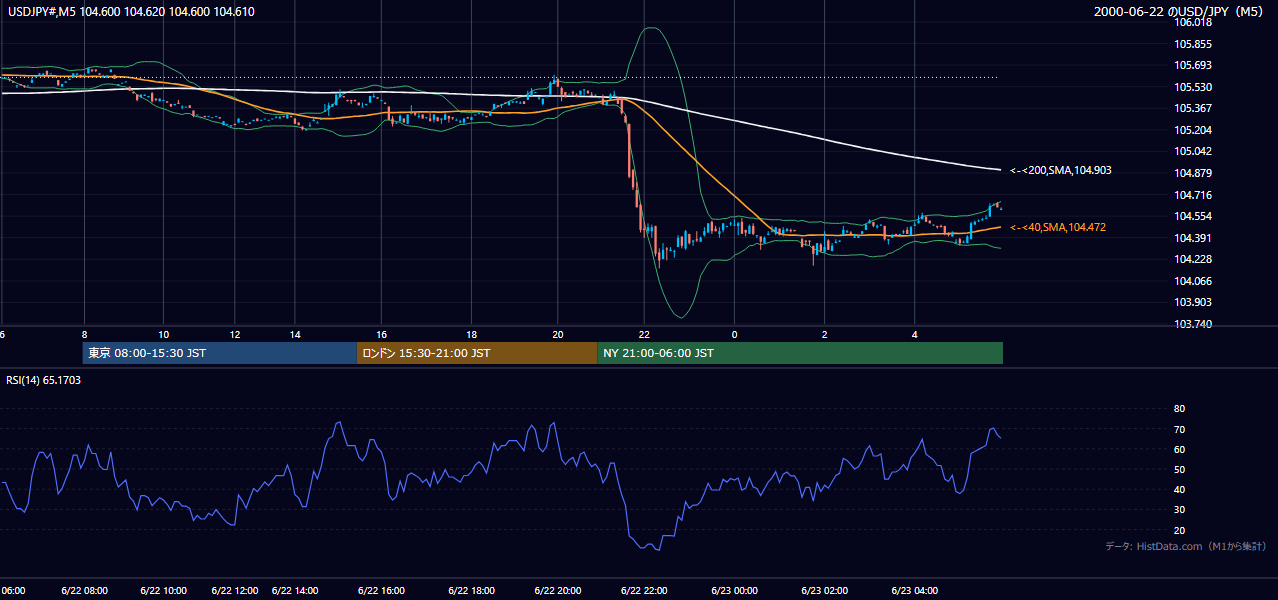Image resolution: width=1278 pixels, height=600 pixels.
Task: Click the 6/22 18:00 date axis label
Action: [471, 590]
